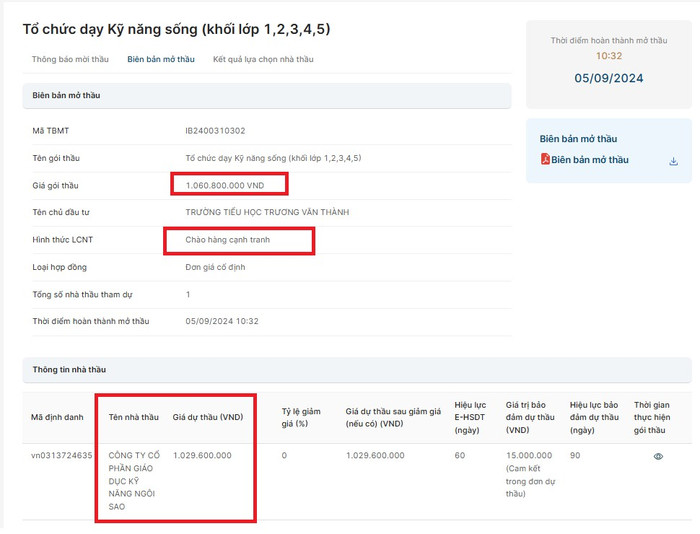Select the Kết quả lựa chọn nhà thầu tab
This screenshot has height=534, width=700.
(263, 60)
